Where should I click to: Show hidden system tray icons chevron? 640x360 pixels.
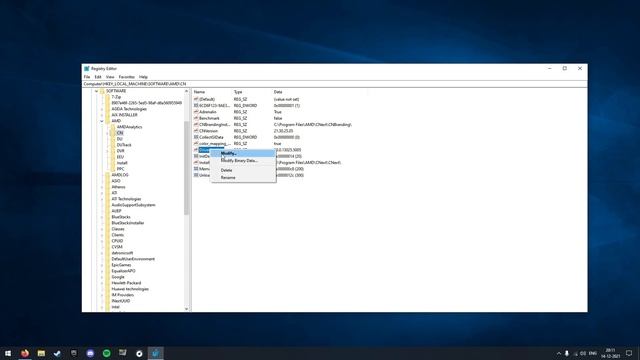click(x=559, y=353)
